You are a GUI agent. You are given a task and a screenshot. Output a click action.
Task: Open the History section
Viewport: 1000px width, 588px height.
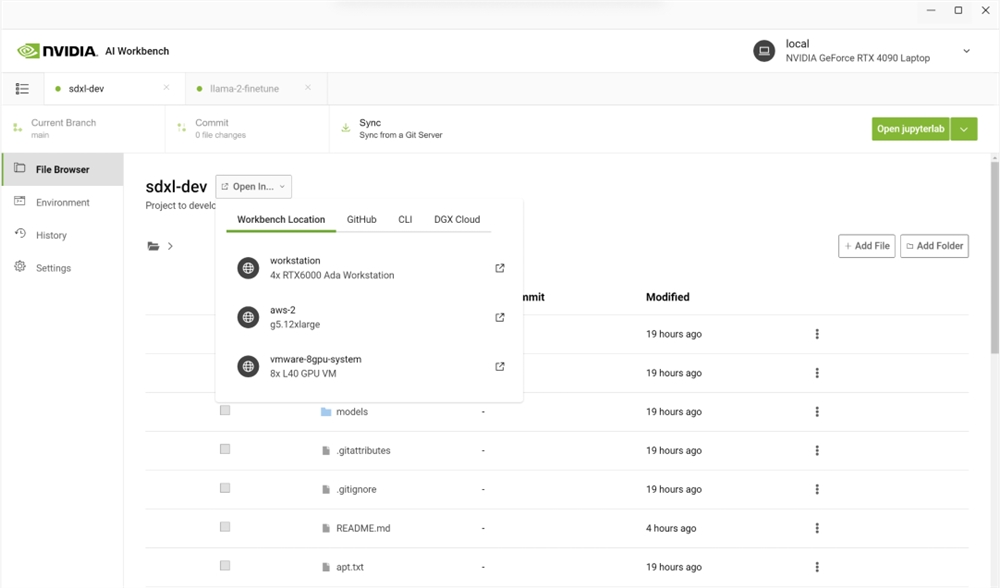click(x=62, y=235)
